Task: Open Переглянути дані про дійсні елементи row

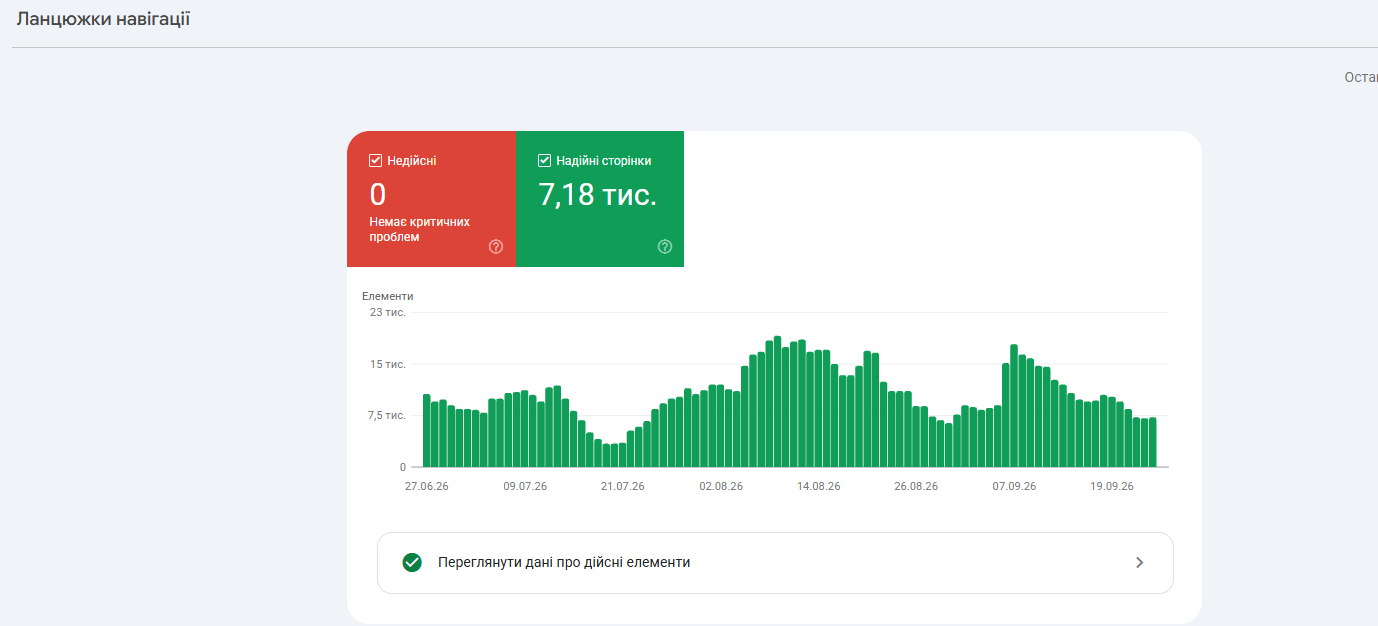Action: click(775, 563)
